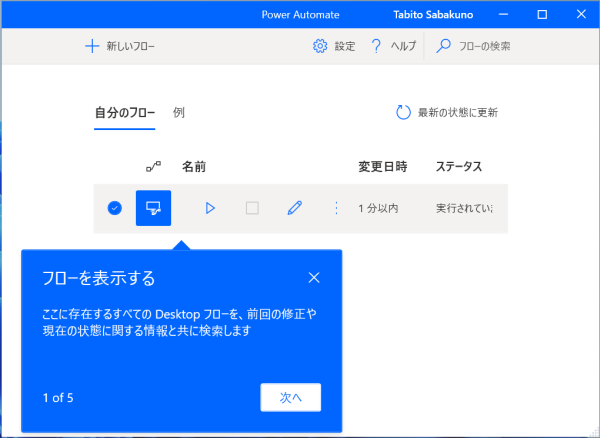Switch to the 例 tab
The width and height of the screenshot is (600, 438).
(179, 112)
